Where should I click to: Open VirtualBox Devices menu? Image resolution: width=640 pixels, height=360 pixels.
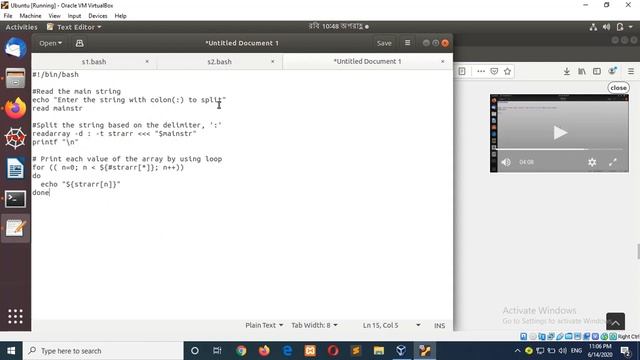[98, 16]
